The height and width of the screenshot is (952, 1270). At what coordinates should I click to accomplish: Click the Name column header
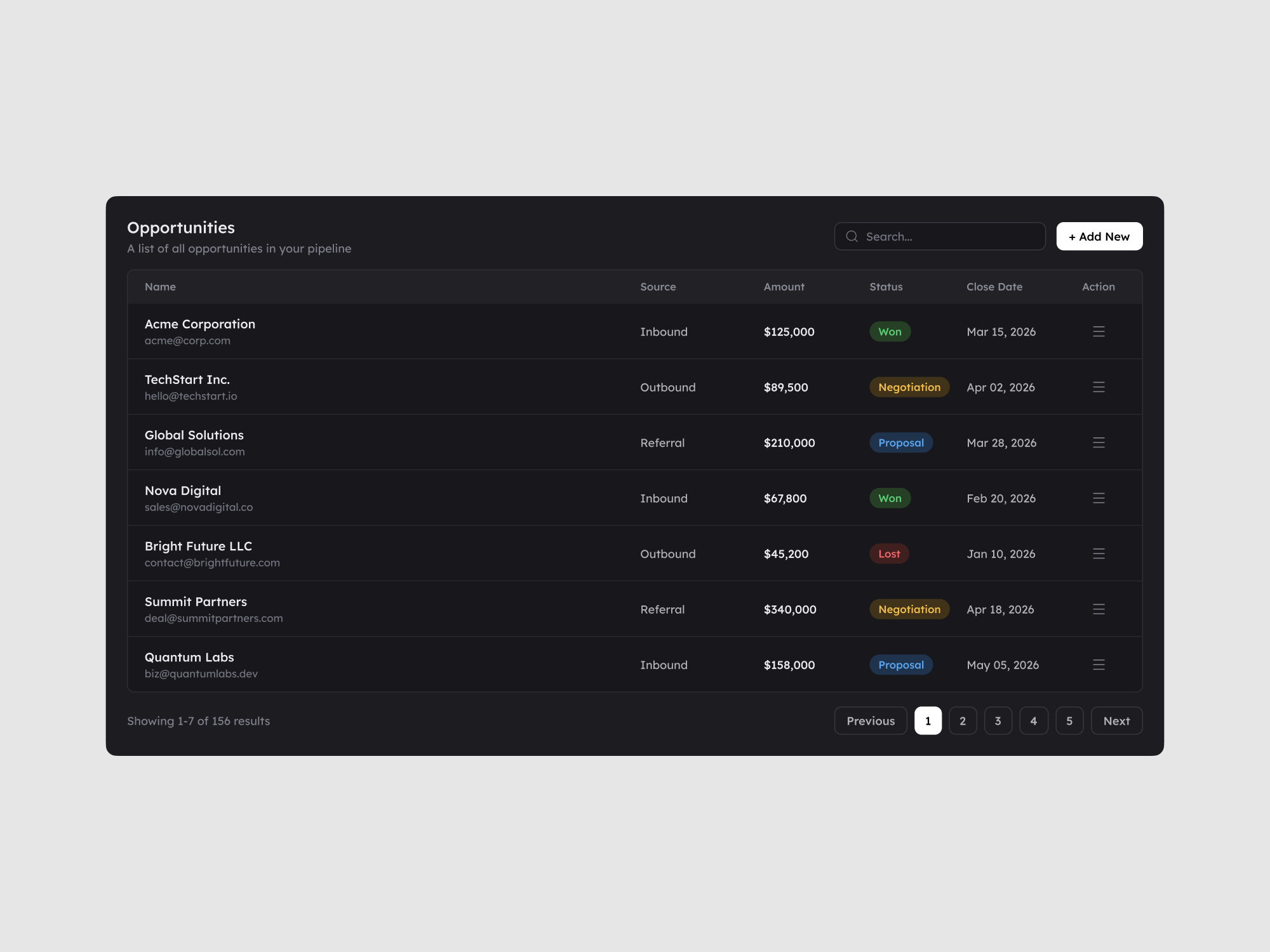(x=160, y=287)
